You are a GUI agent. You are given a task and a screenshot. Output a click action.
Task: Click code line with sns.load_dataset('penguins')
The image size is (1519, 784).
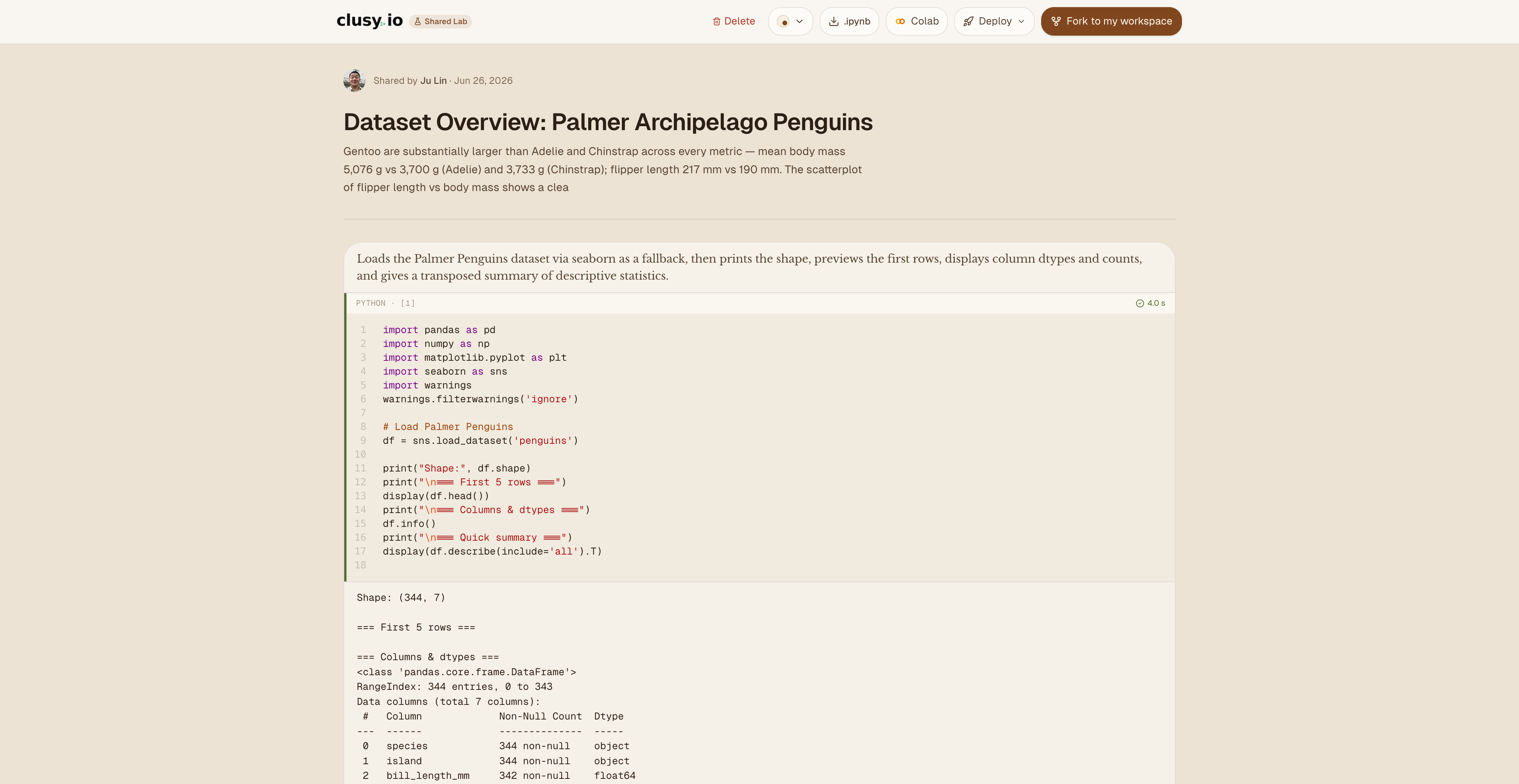coord(481,440)
